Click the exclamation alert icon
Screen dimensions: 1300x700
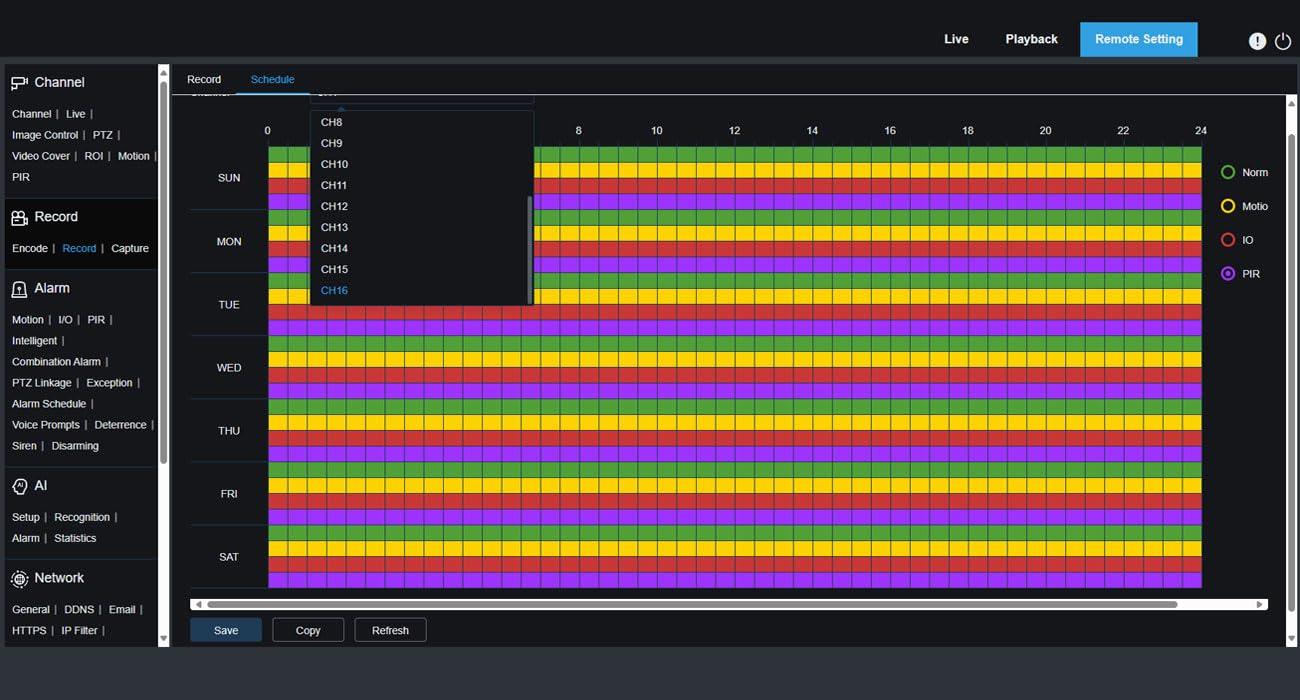(x=1257, y=41)
